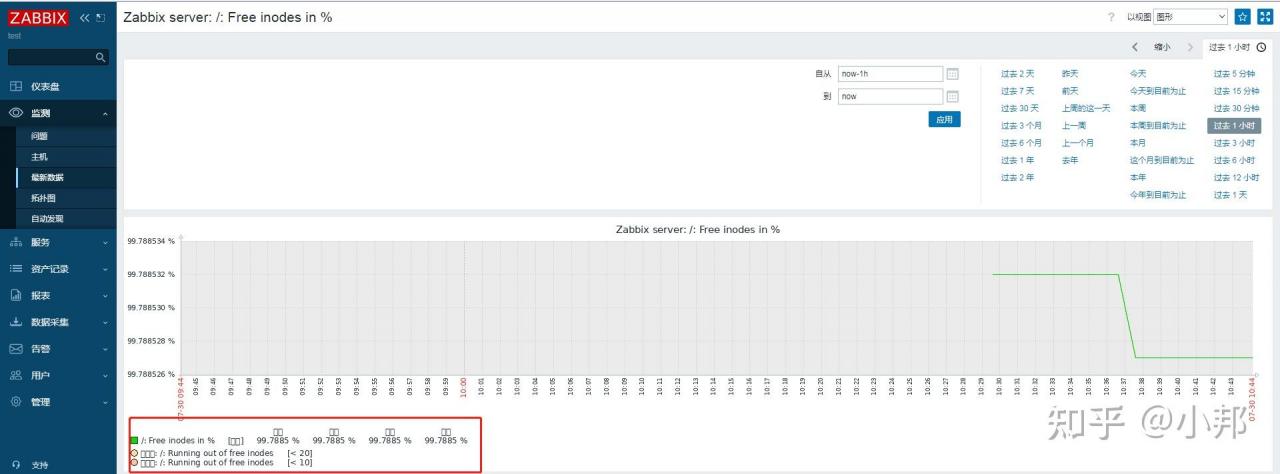Select the 过去 30 天 range
The height and width of the screenshot is (474, 1280).
click(x=1020, y=108)
